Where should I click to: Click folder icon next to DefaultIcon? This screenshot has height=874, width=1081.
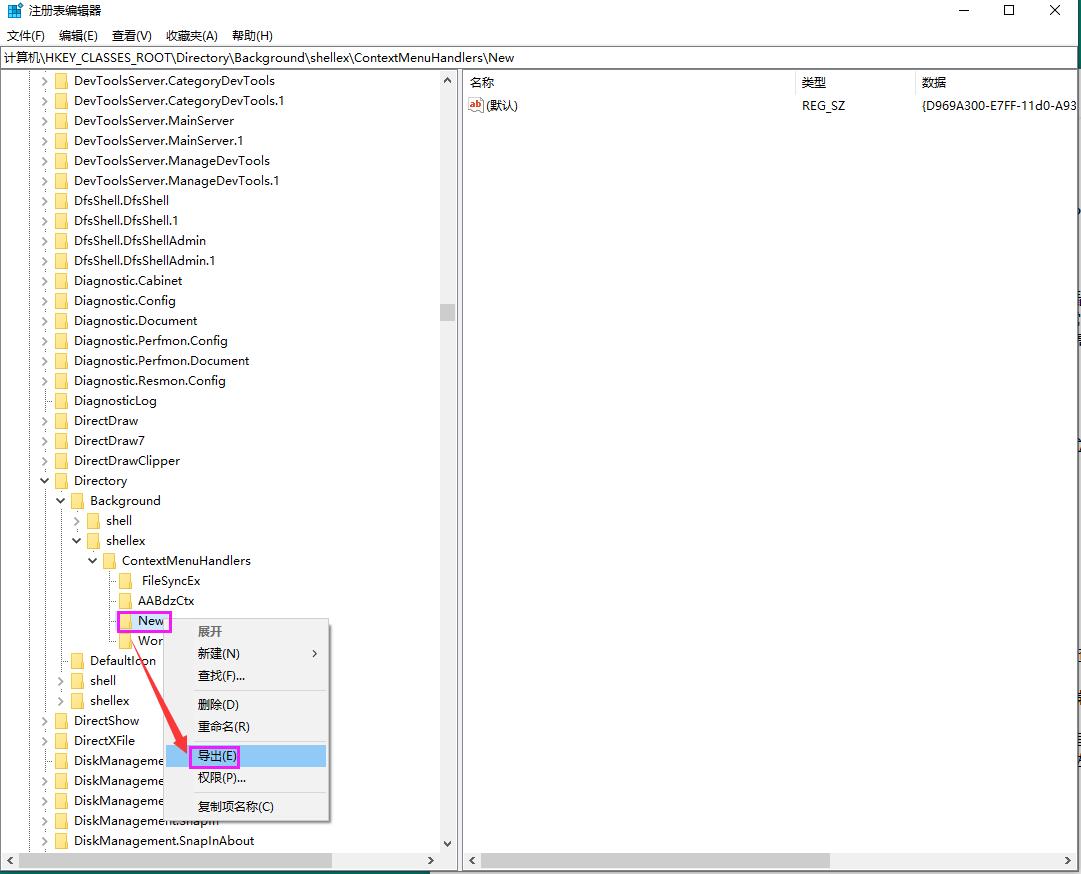[78, 660]
